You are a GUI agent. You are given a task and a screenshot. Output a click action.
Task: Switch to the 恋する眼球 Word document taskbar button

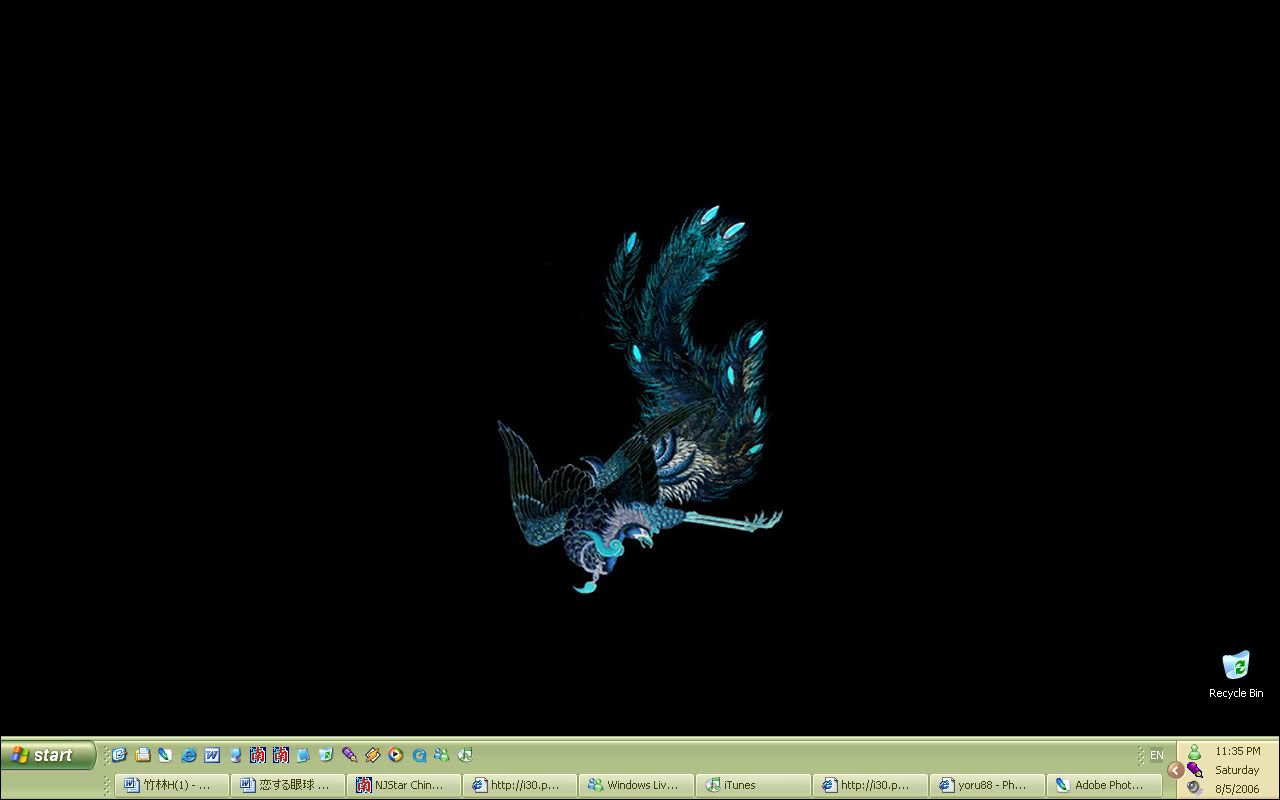[288, 785]
